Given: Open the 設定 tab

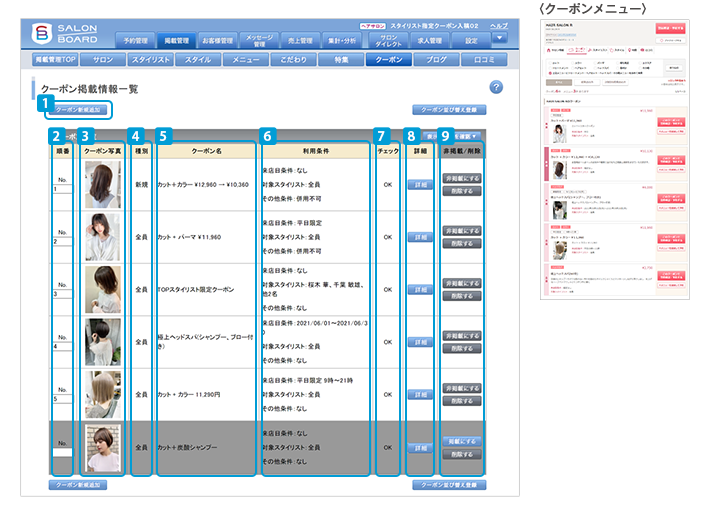Looking at the screenshot, I should [471, 40].
